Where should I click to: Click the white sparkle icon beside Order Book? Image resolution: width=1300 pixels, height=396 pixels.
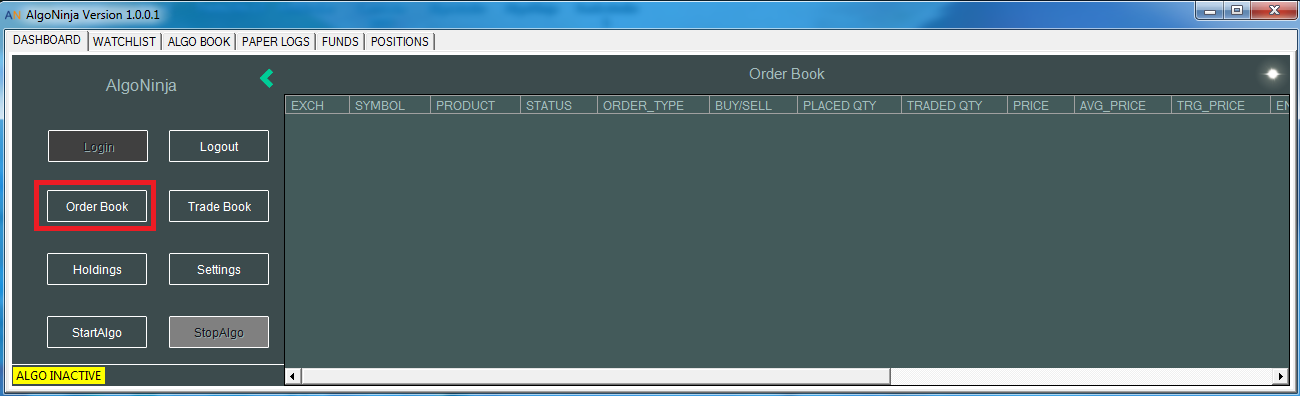pos(1272,74)
